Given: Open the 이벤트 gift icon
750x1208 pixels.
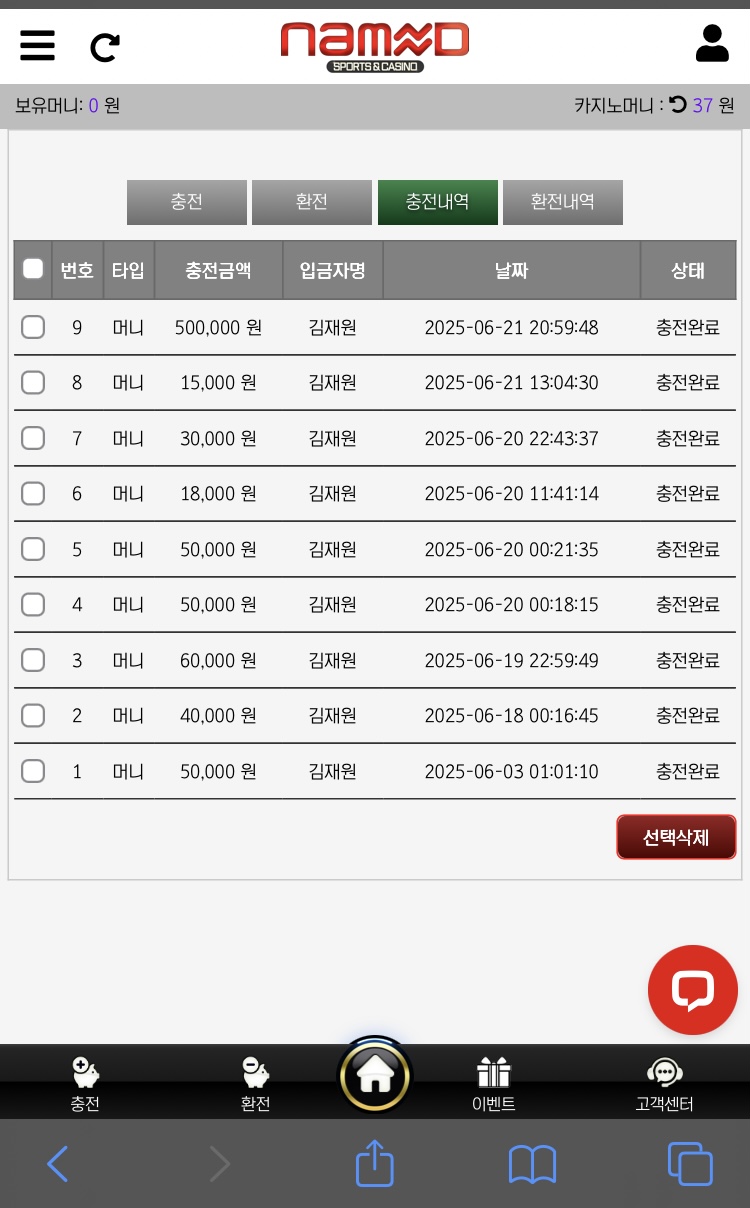Looking at the screenshot, I should (493, 1073).
